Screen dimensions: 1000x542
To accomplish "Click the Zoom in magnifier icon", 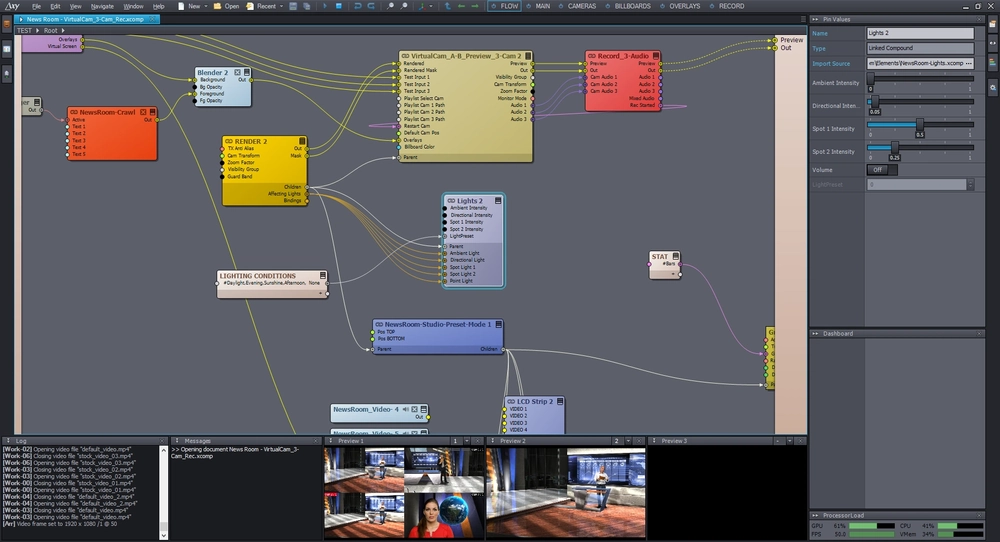I will tap(390, 6).
